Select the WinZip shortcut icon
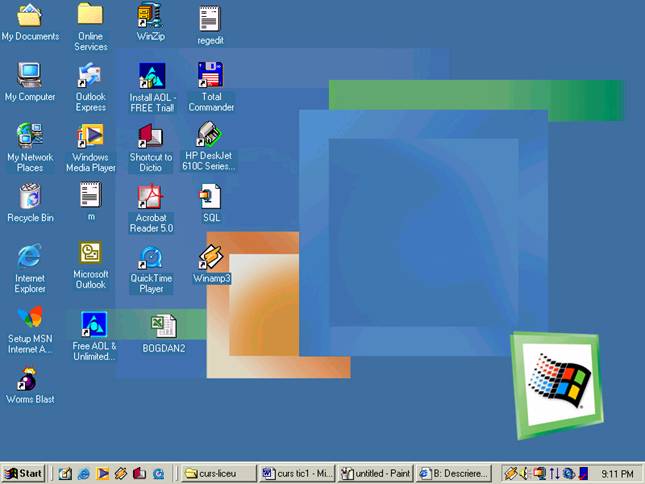The image size is (645, 484). [150, 16]
